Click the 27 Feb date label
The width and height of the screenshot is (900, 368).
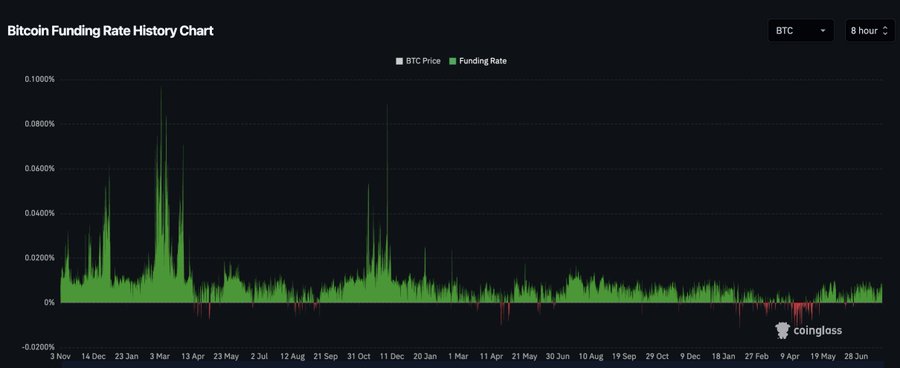[757, 357]
